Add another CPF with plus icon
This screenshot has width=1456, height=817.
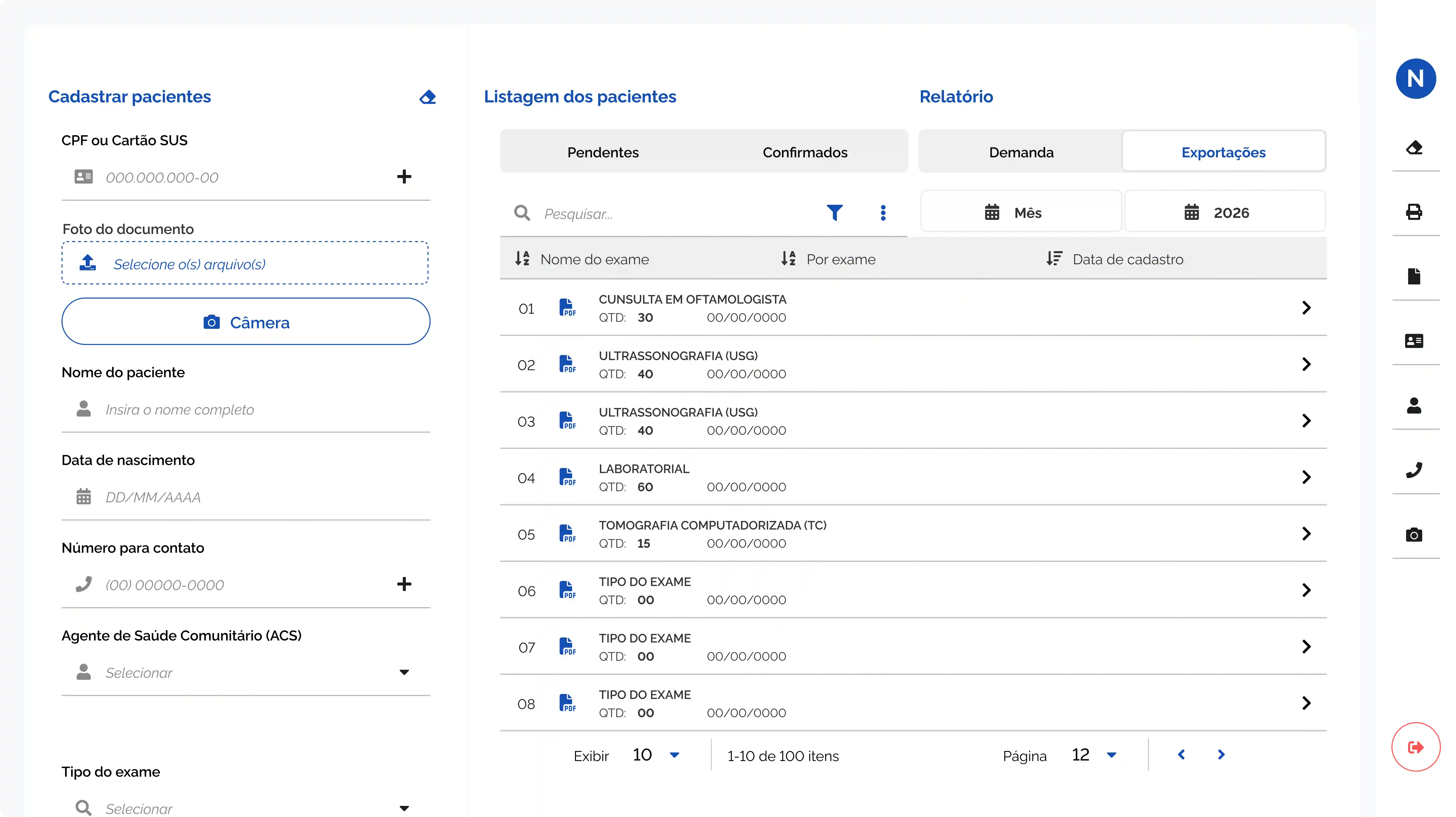(x=404, y=177)
